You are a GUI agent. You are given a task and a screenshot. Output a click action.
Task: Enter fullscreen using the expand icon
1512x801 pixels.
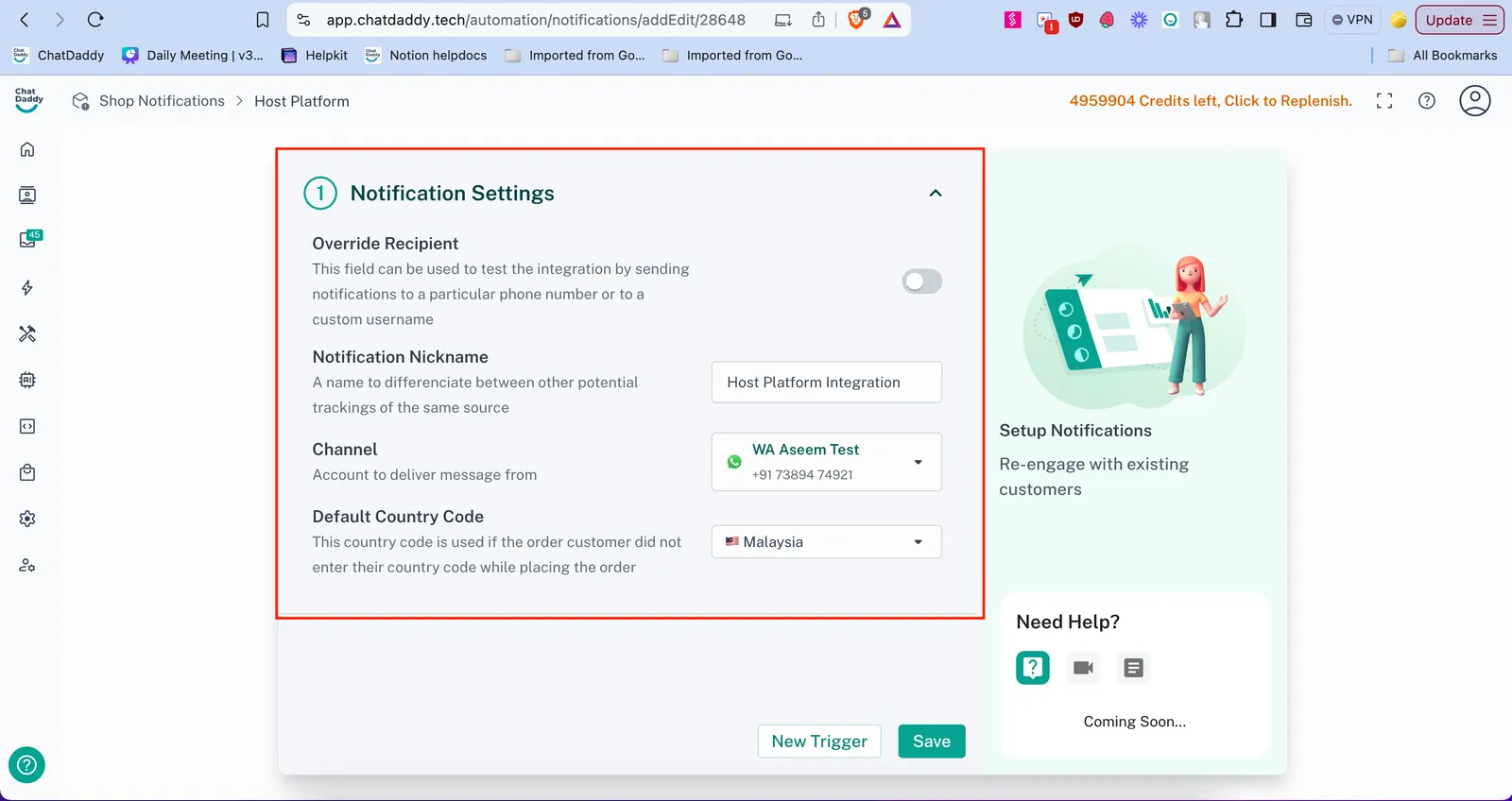click(1384, 101)
